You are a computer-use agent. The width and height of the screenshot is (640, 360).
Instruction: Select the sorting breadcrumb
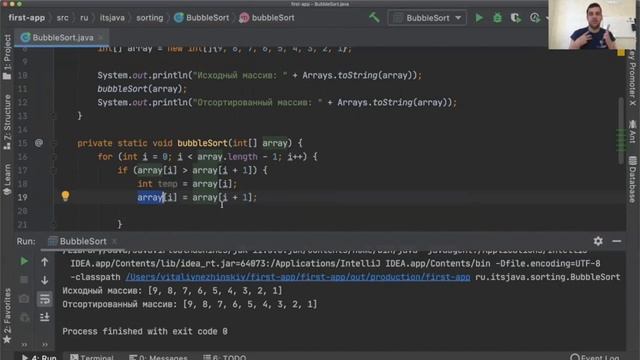[x=149, y=18]
